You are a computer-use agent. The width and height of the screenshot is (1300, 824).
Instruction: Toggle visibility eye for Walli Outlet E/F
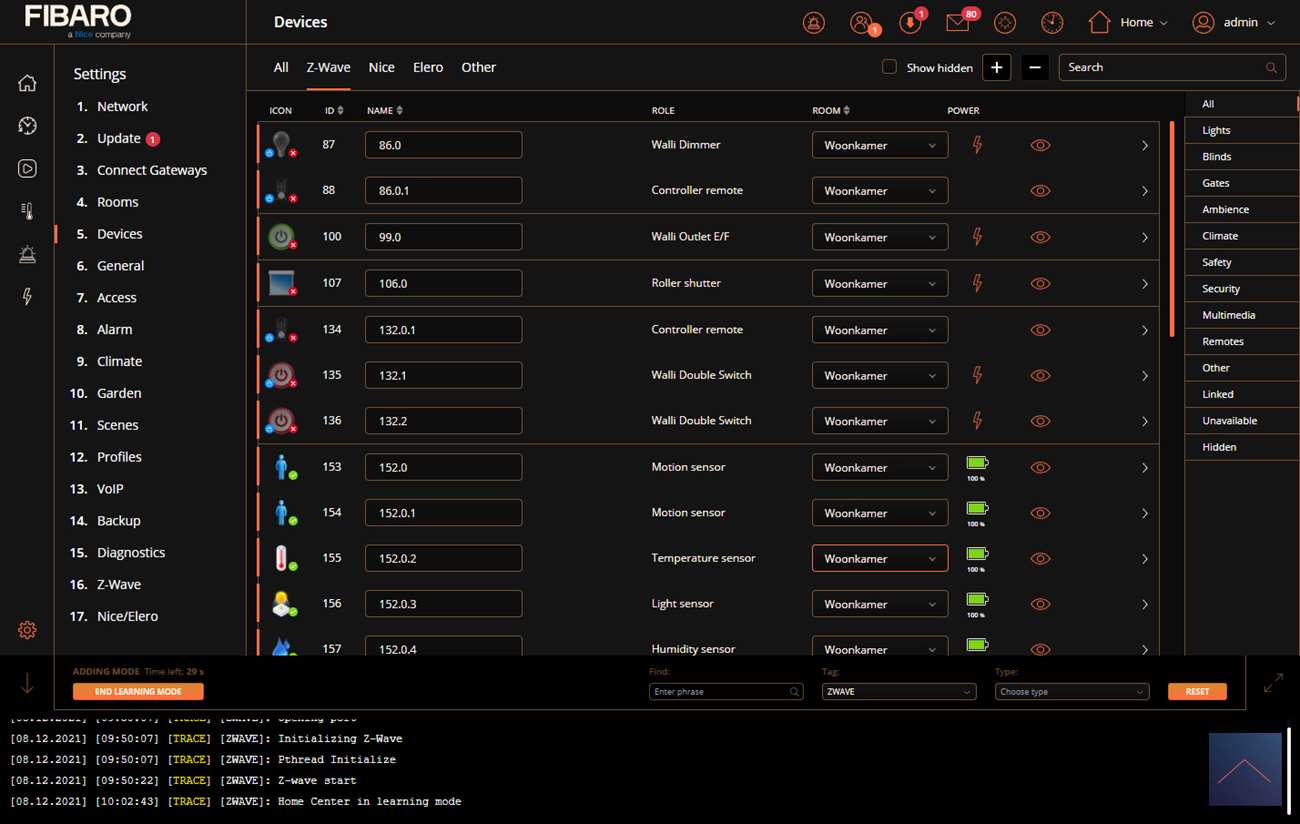[x=1040, y=237]
